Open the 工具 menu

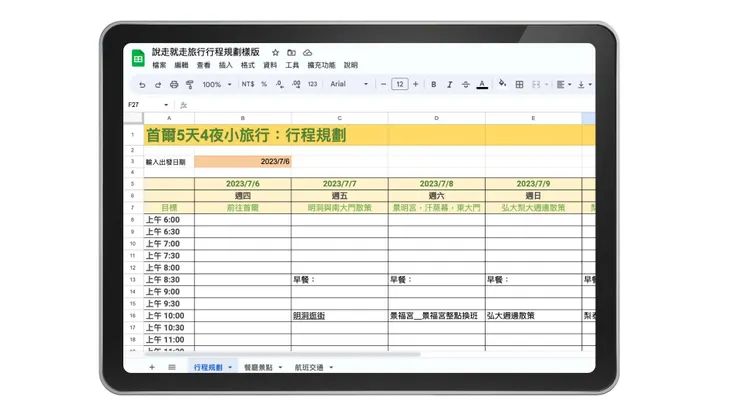tap(292, 65)
